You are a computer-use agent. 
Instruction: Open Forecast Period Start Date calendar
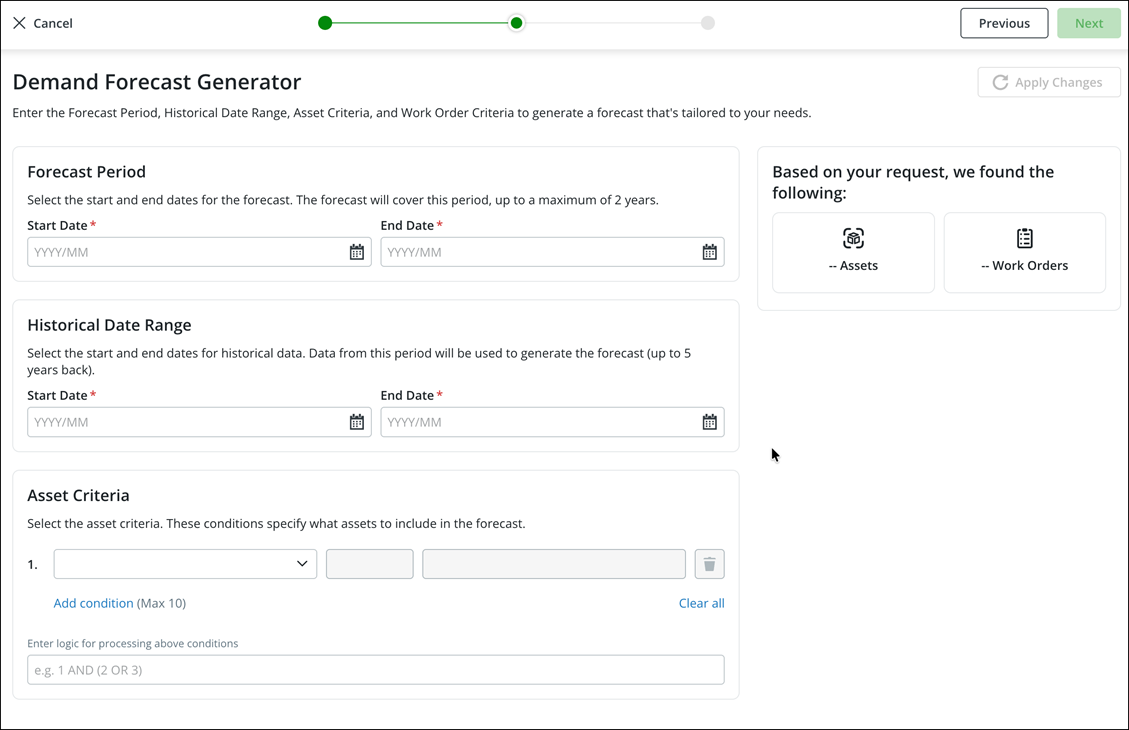click(356, 252)
